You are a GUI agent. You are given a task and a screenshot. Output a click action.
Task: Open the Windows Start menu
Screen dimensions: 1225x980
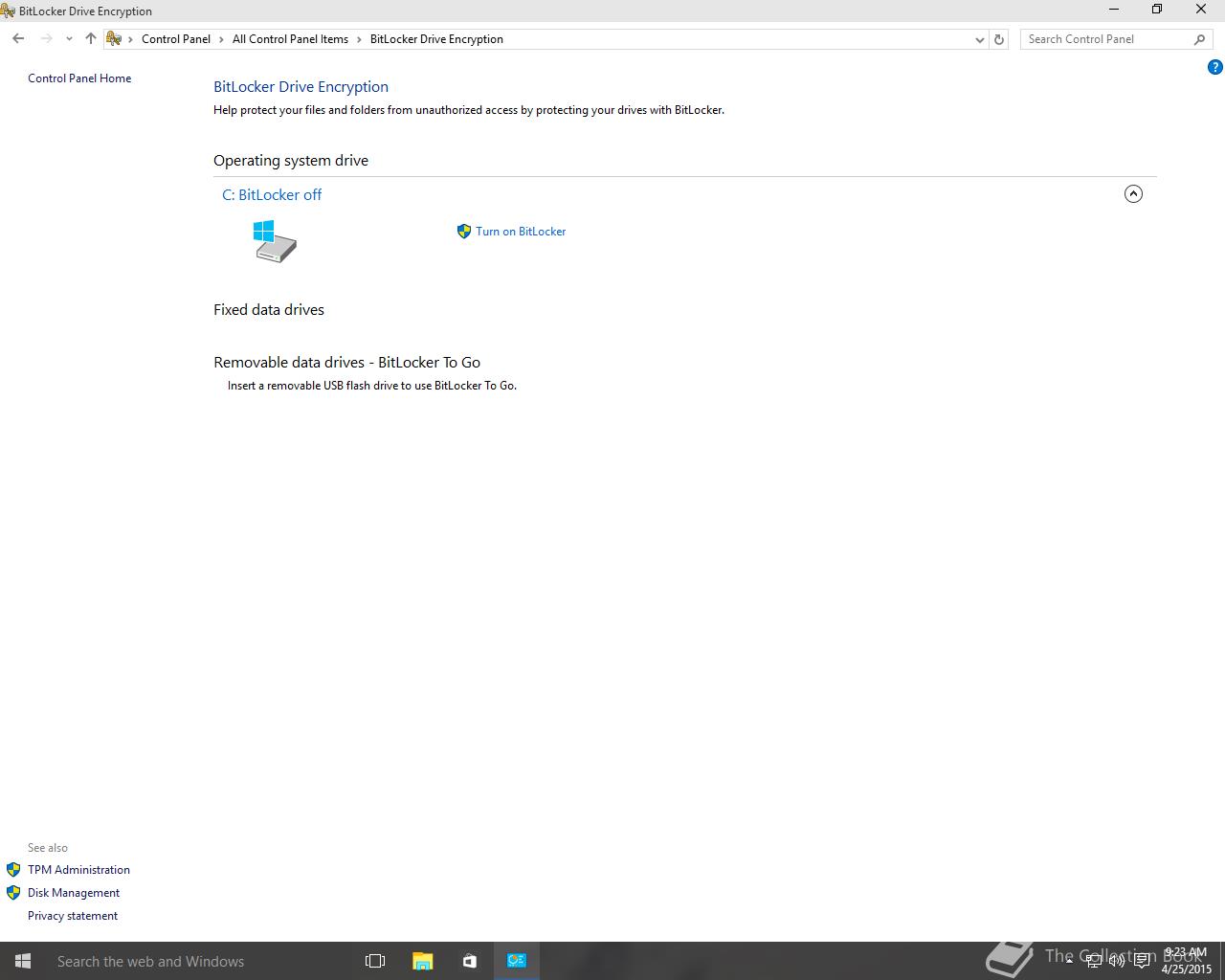tap(23, 961)
